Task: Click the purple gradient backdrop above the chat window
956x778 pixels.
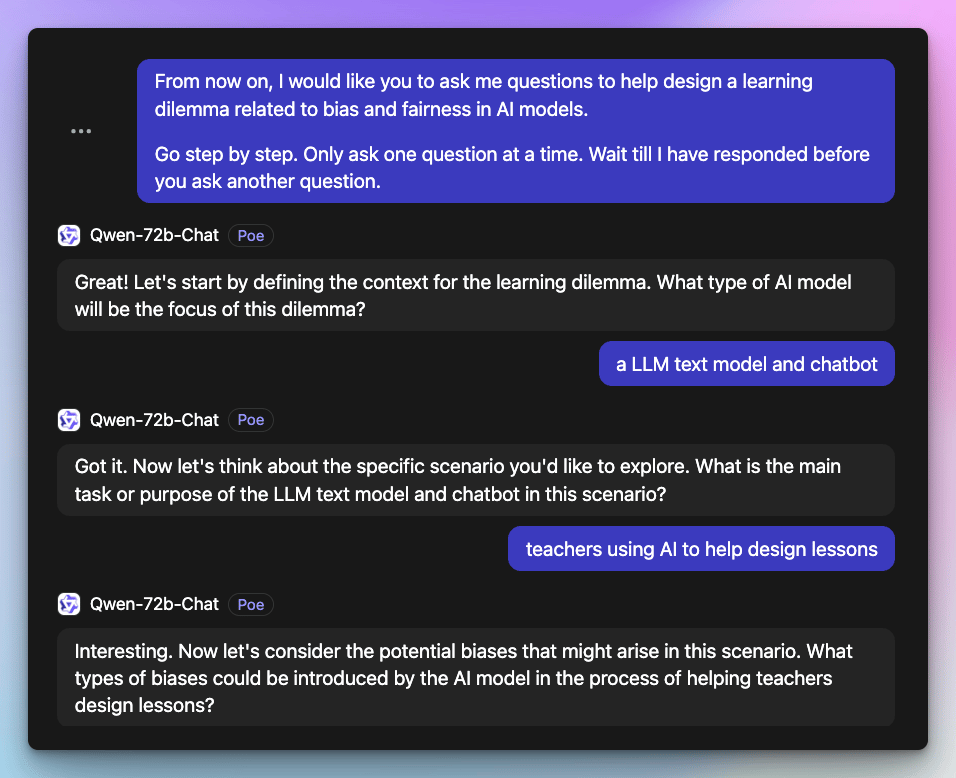Action: click(478, 13)
